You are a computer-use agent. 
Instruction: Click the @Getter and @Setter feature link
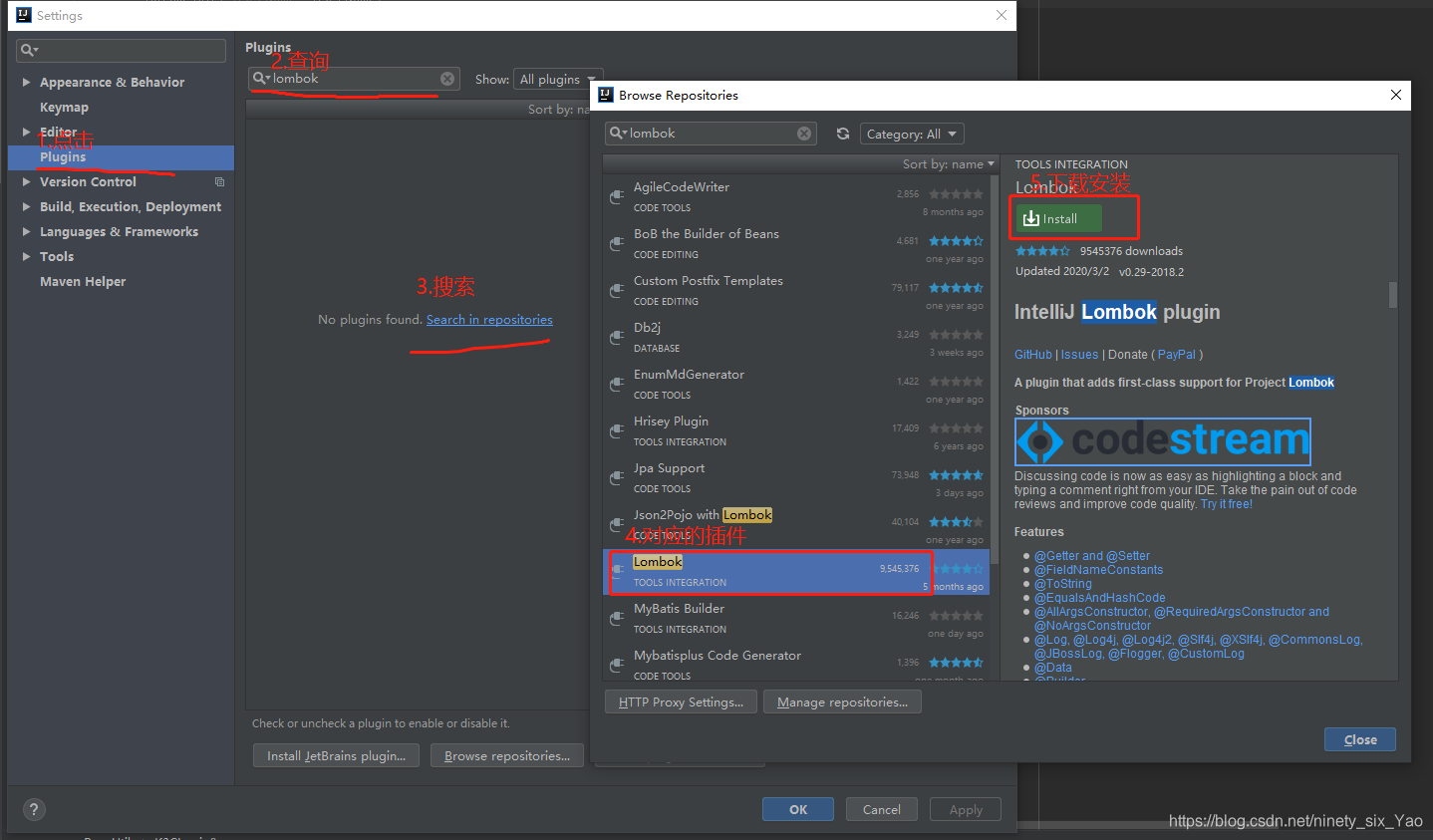1092,556
